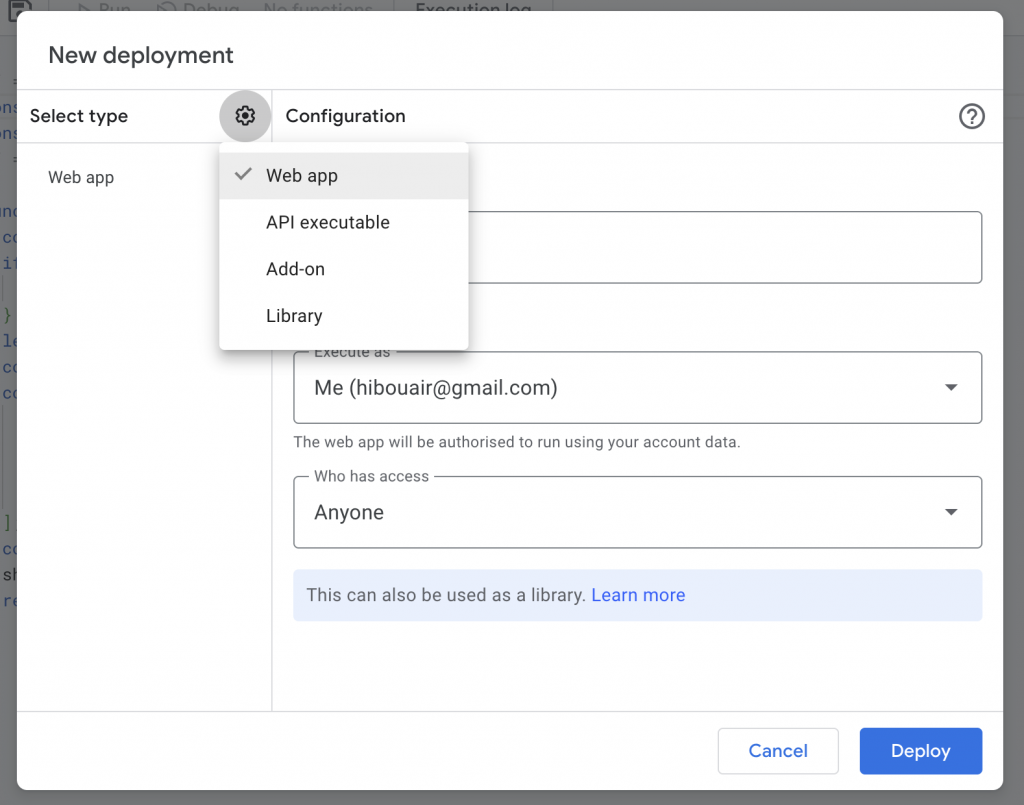Click the gear icon beside Select type
Viewport: 1024px width, 805px height.
coord(245,116)
